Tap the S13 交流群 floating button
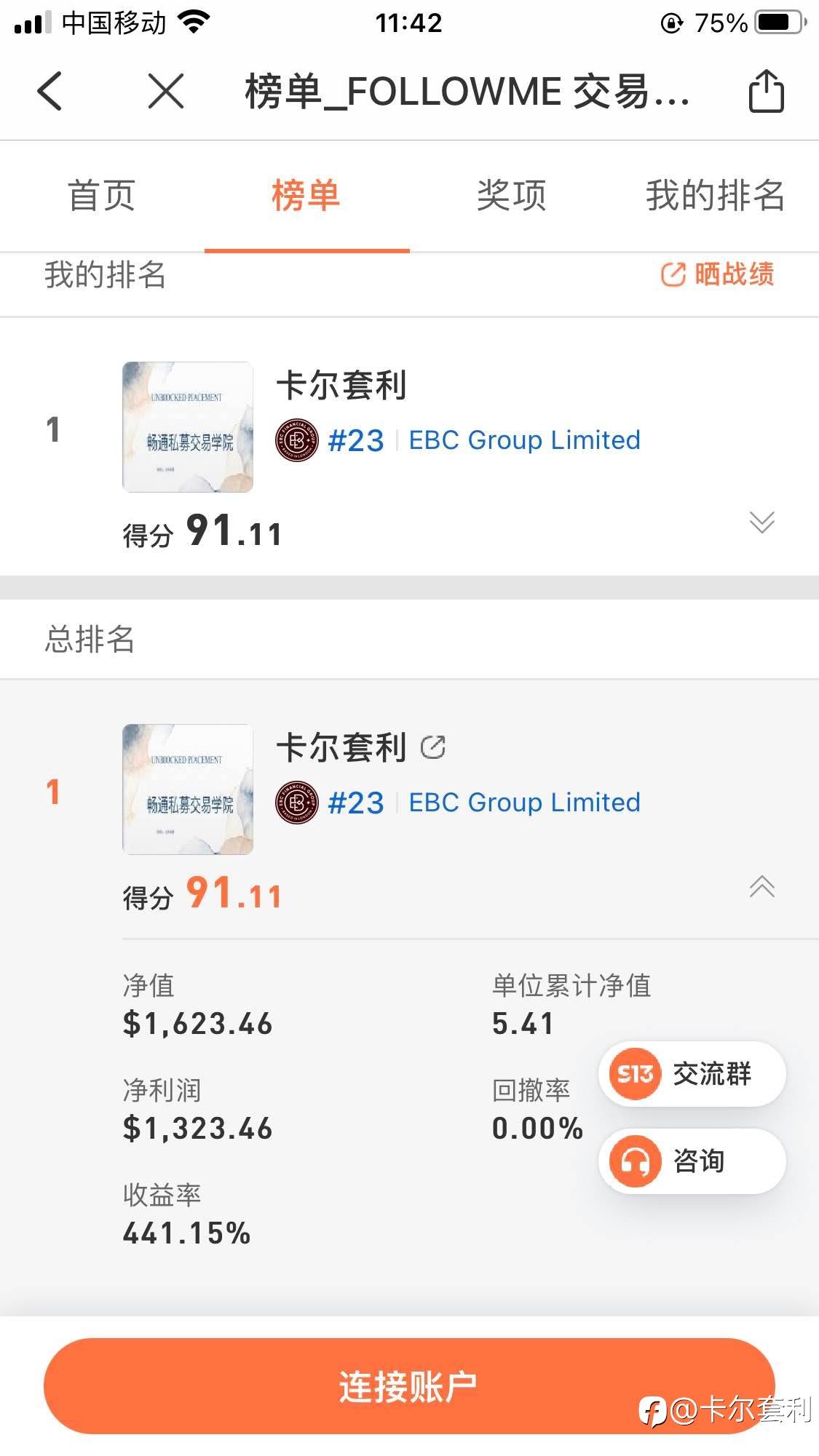 [691, 1074]
